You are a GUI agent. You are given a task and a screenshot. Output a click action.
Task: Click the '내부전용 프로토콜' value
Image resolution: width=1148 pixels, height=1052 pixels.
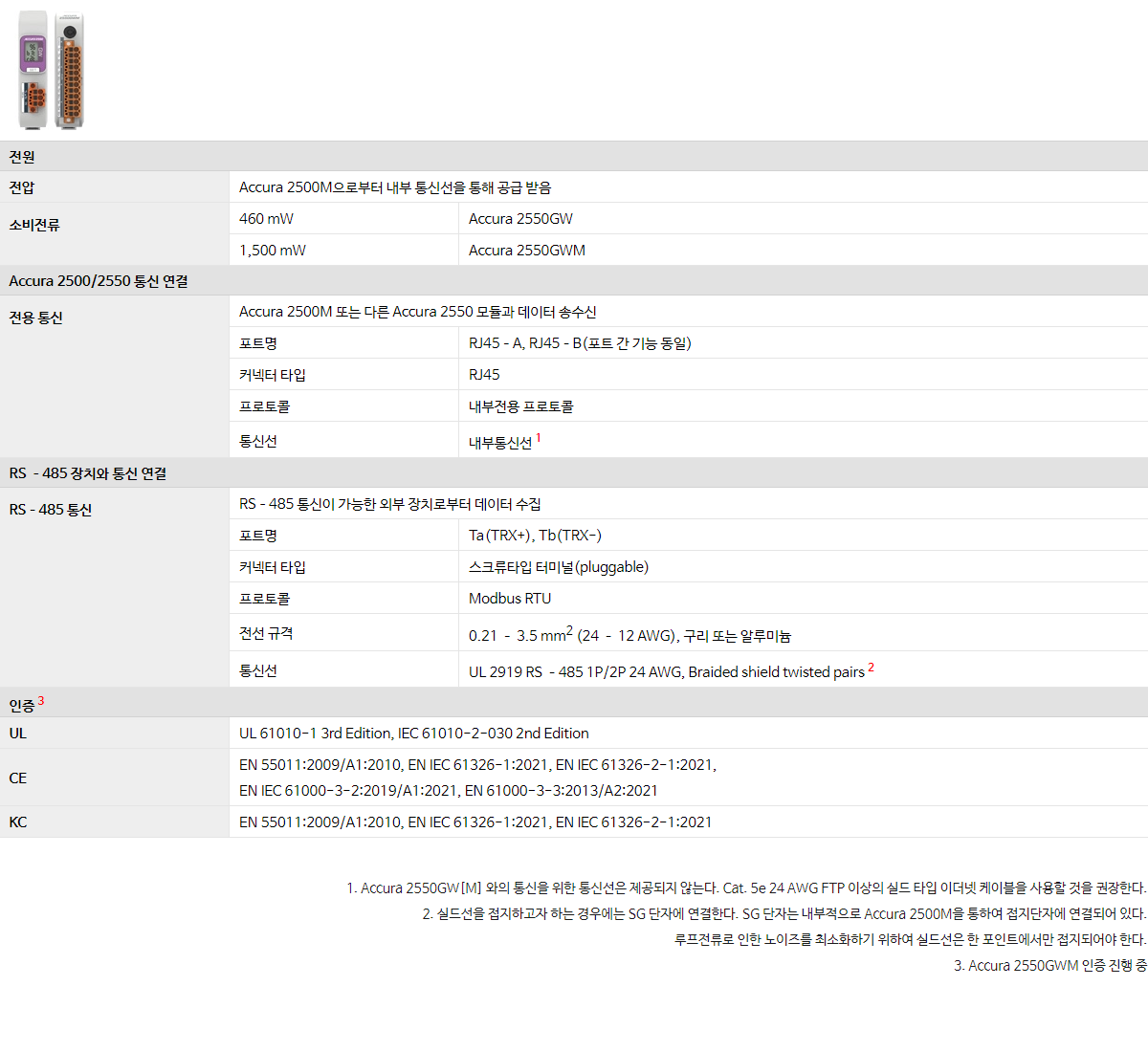[521, 406]
